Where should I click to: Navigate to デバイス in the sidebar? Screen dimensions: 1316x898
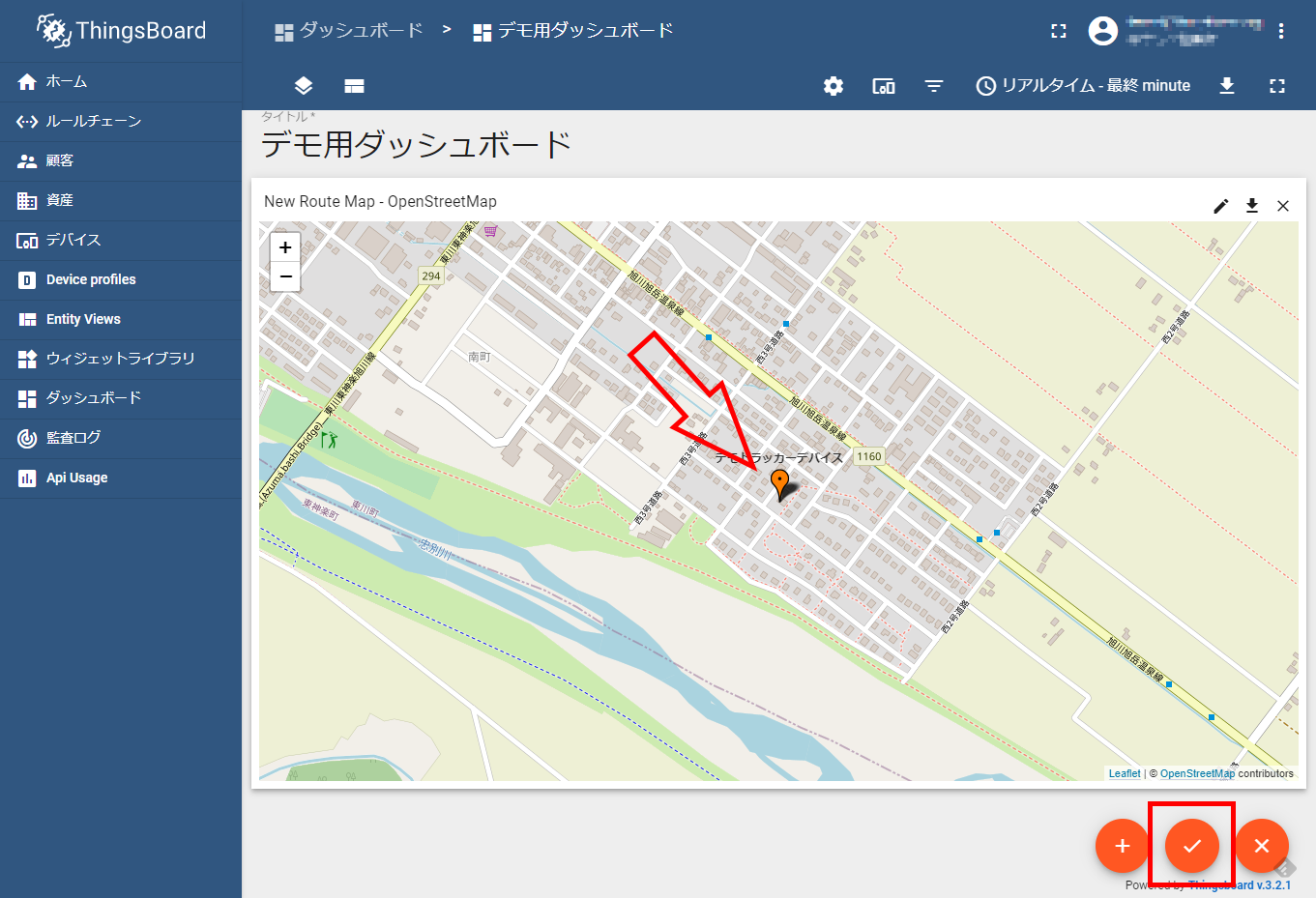[x=121, y=241]
